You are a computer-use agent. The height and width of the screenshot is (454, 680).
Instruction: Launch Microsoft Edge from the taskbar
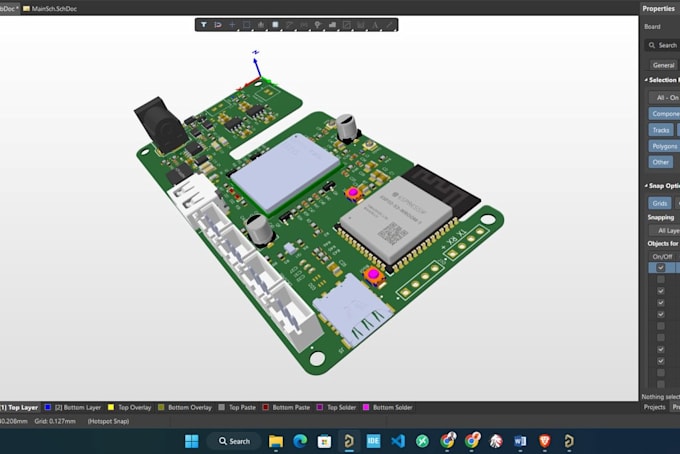click(x=300, y=441)
